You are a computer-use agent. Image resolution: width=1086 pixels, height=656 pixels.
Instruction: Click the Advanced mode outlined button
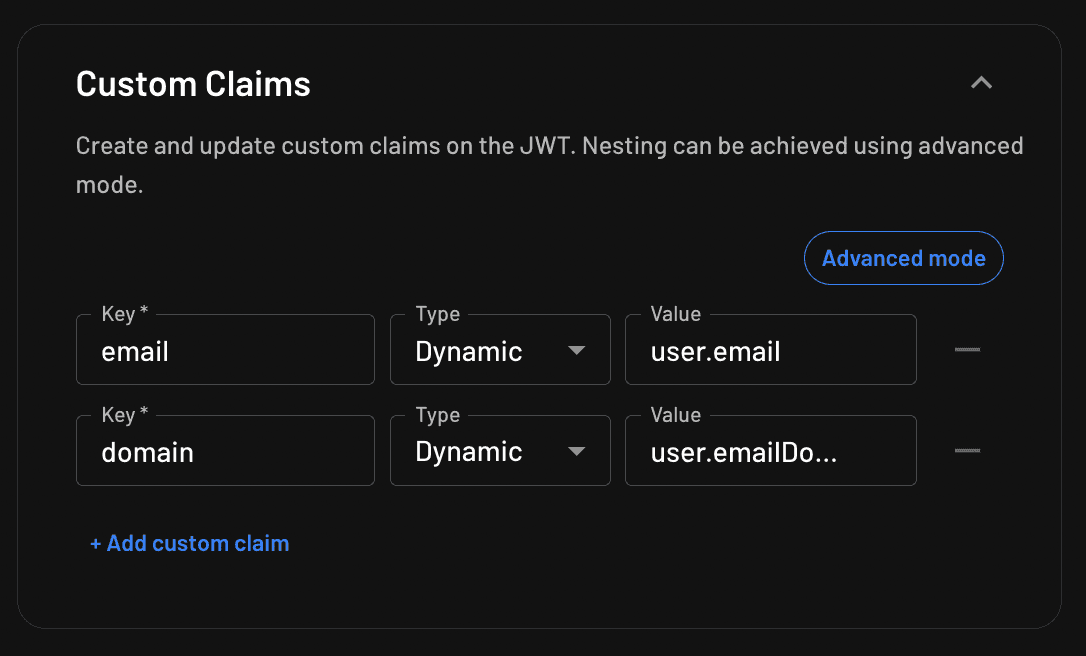[903, 257]
